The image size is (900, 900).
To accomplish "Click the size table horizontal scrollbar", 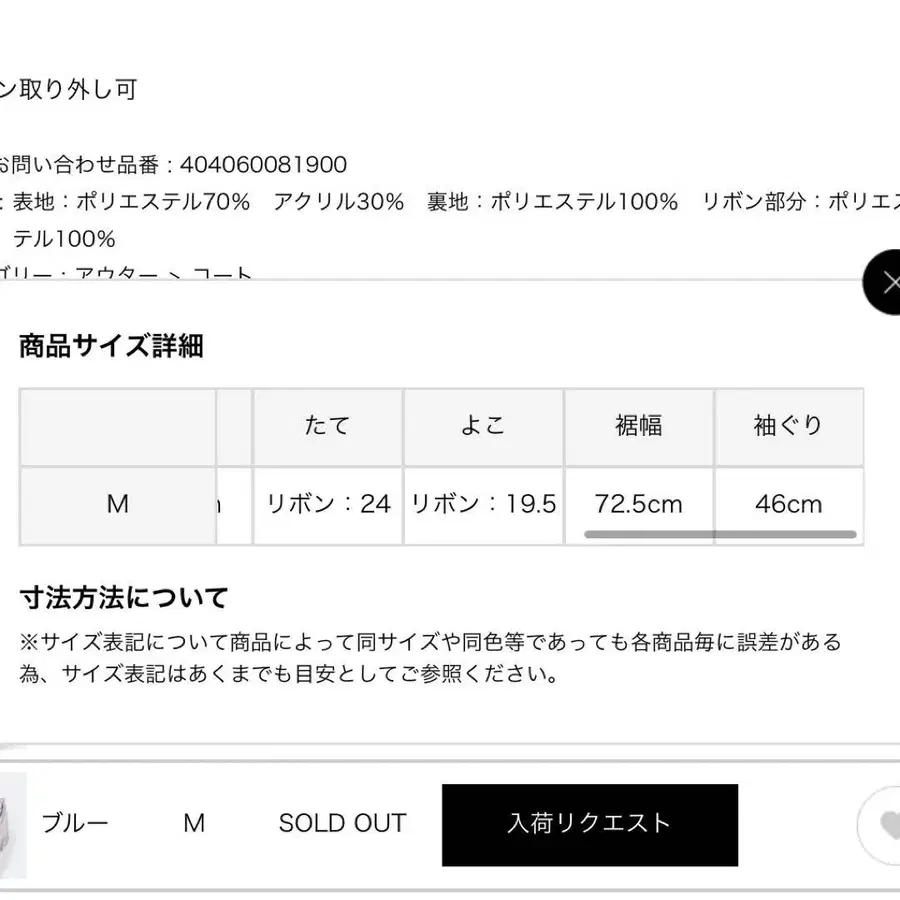I will coord(720,535).
